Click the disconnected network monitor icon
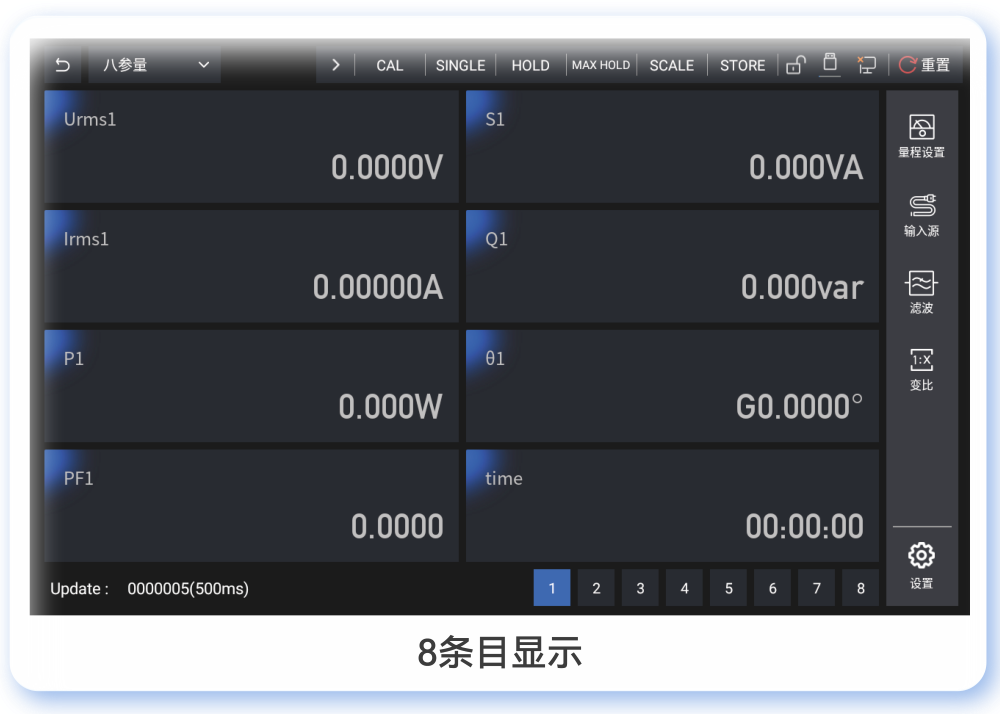This screenshot has height=714, width=1000. tap(866, 65)
